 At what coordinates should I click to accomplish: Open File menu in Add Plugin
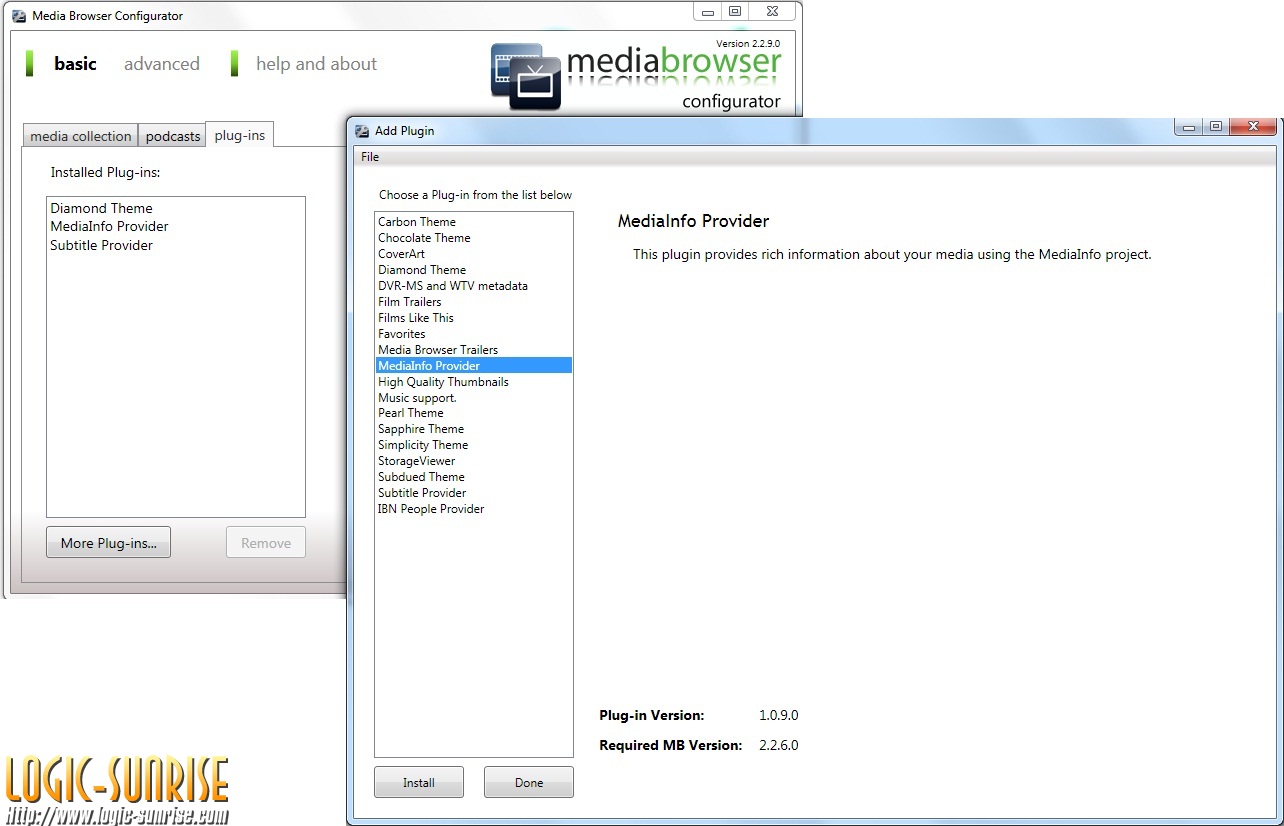[370, 157]
